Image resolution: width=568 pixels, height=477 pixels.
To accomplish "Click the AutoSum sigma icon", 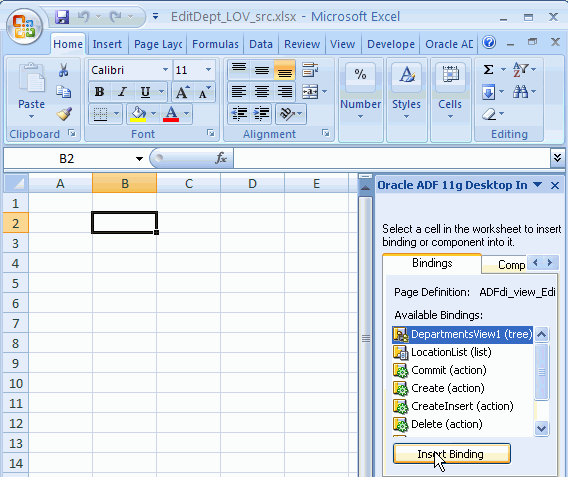I will click(x=488, y=69).
